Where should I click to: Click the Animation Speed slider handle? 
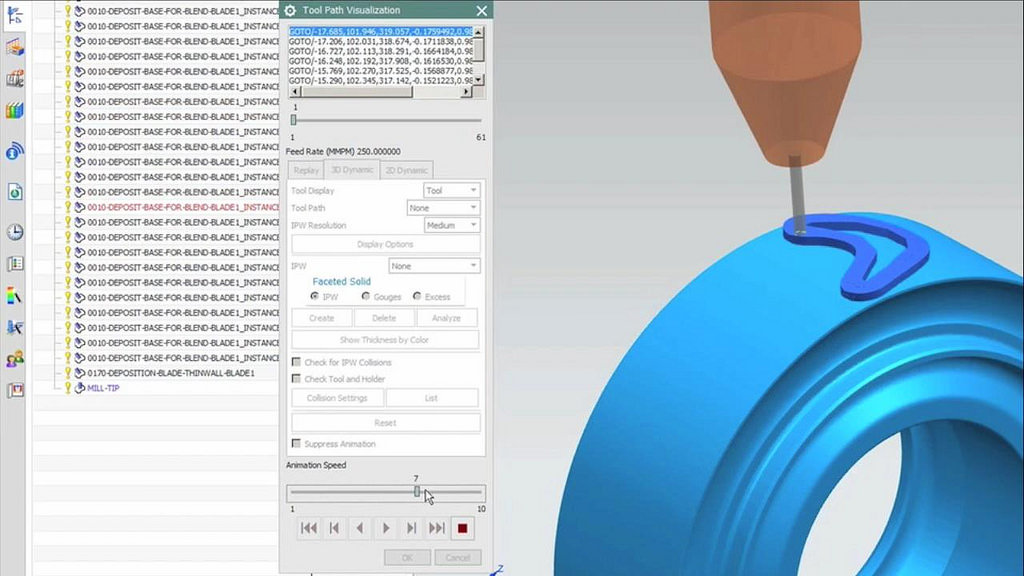pos(417,491)
